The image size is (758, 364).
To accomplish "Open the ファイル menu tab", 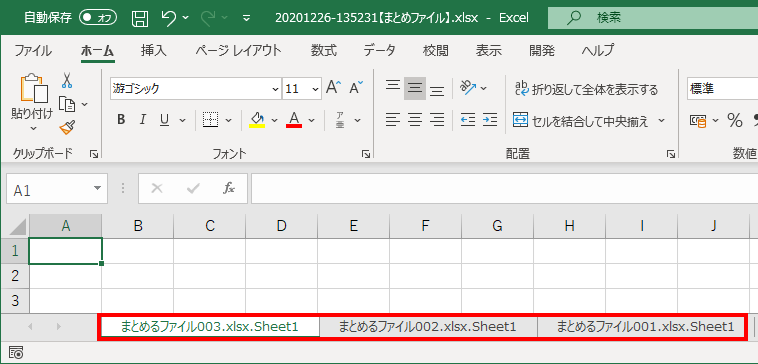I will [33, 50].
